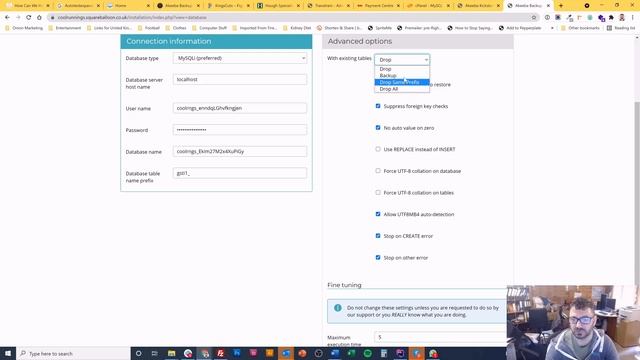640x360 pixels.
Task: Toggle Stop on CREATE error
Action: [378, 236]
